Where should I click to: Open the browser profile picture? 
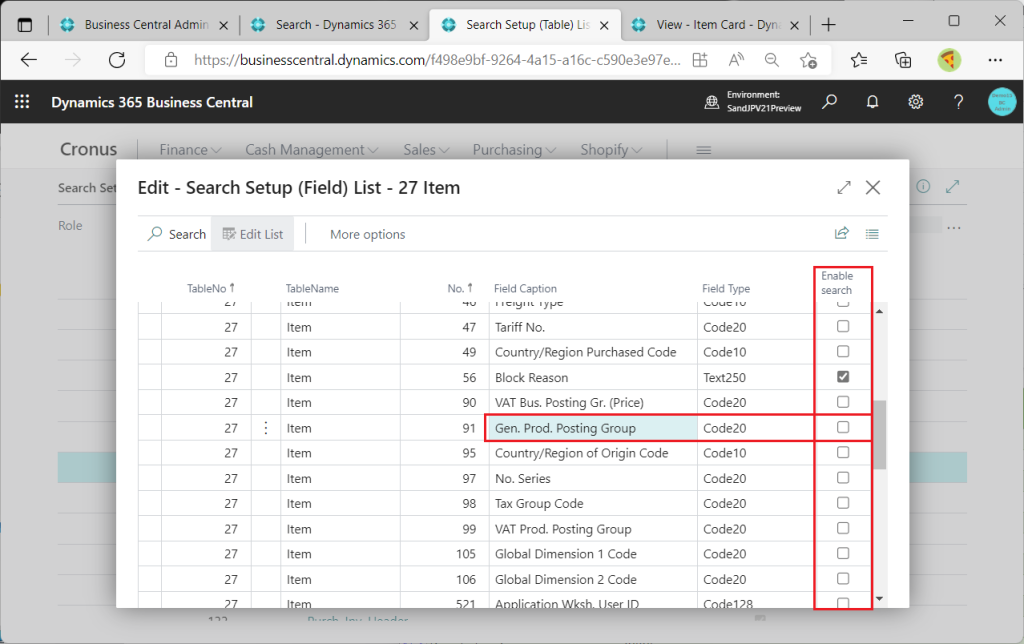[x=949, y=60]
